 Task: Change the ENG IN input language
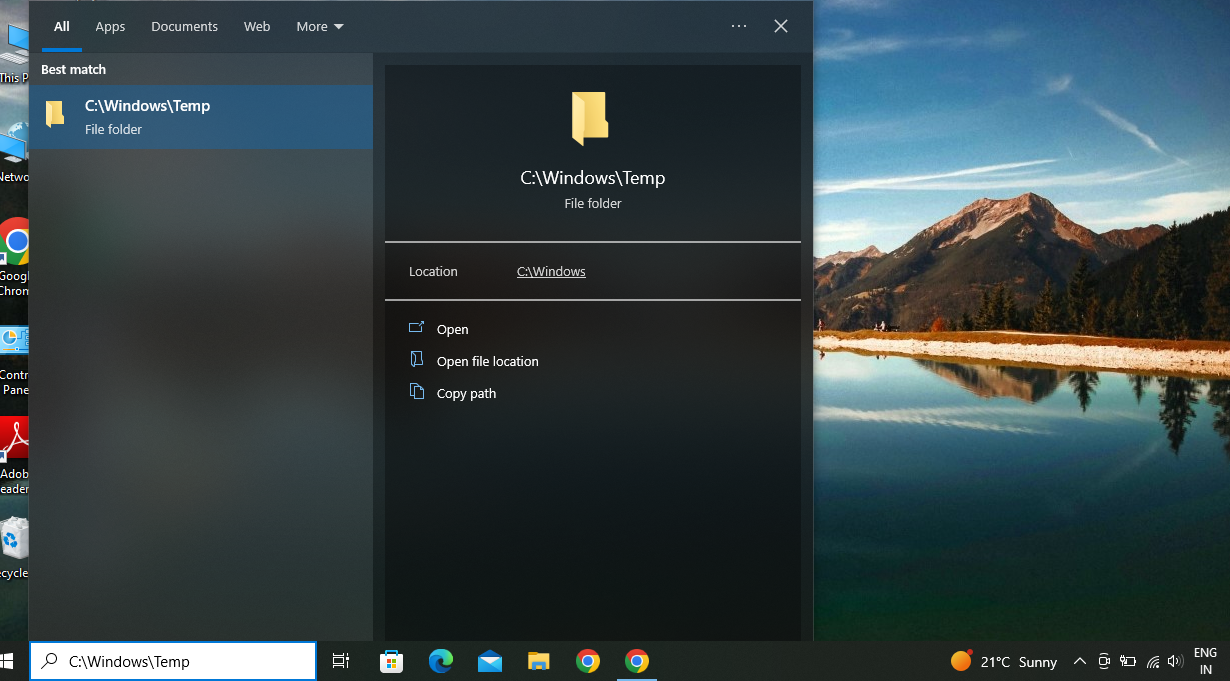pyautogui.click(x=1205, y=661)
